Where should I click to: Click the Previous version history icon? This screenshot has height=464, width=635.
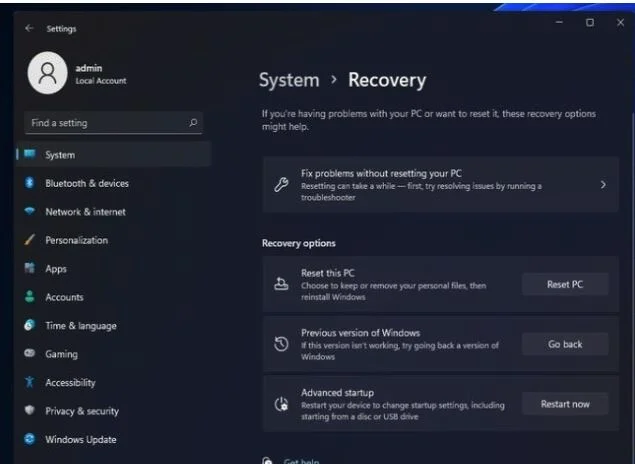(281, 344)
